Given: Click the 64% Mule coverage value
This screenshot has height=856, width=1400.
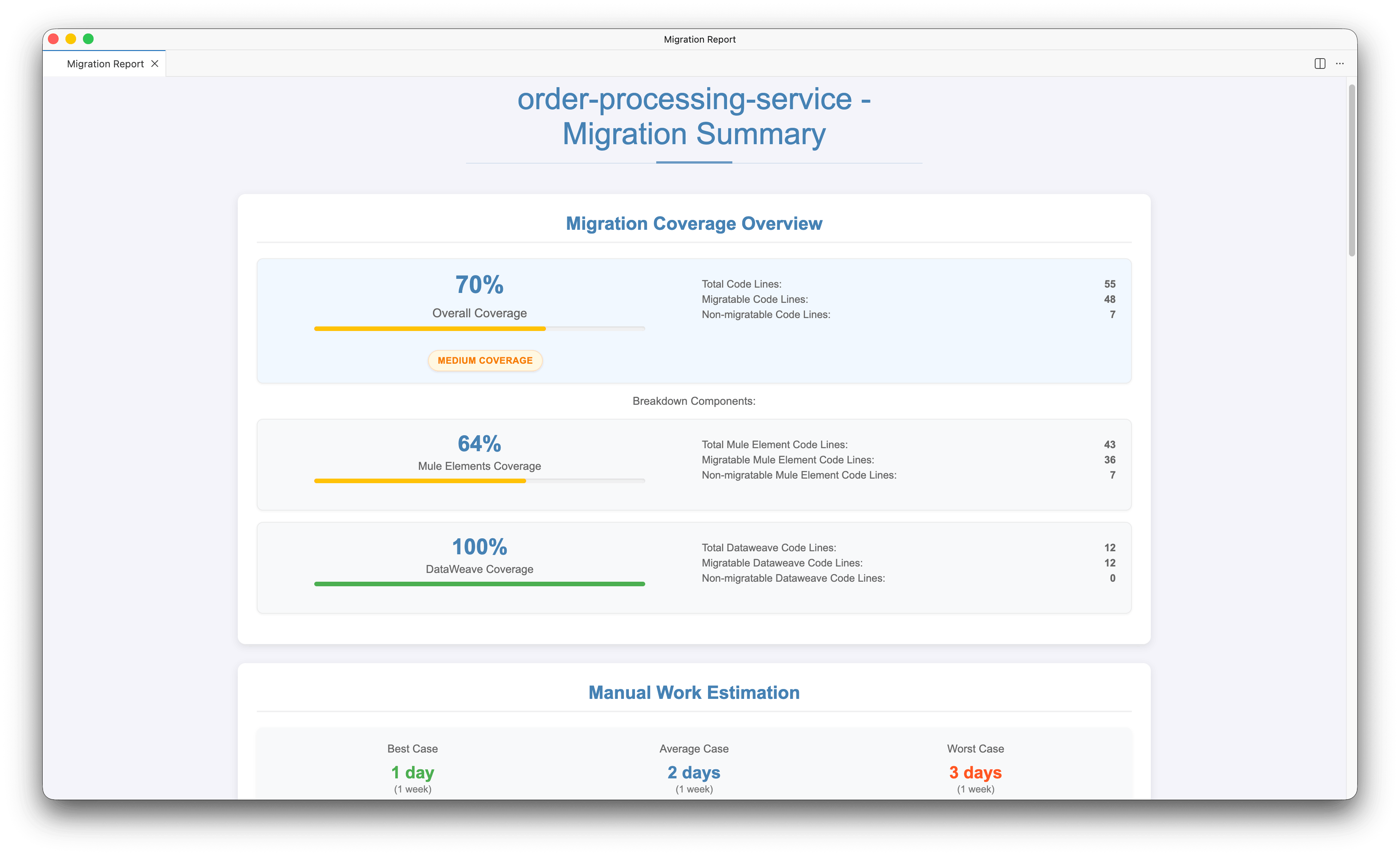Looking at the screenshot, I should (x=480, y=444).
